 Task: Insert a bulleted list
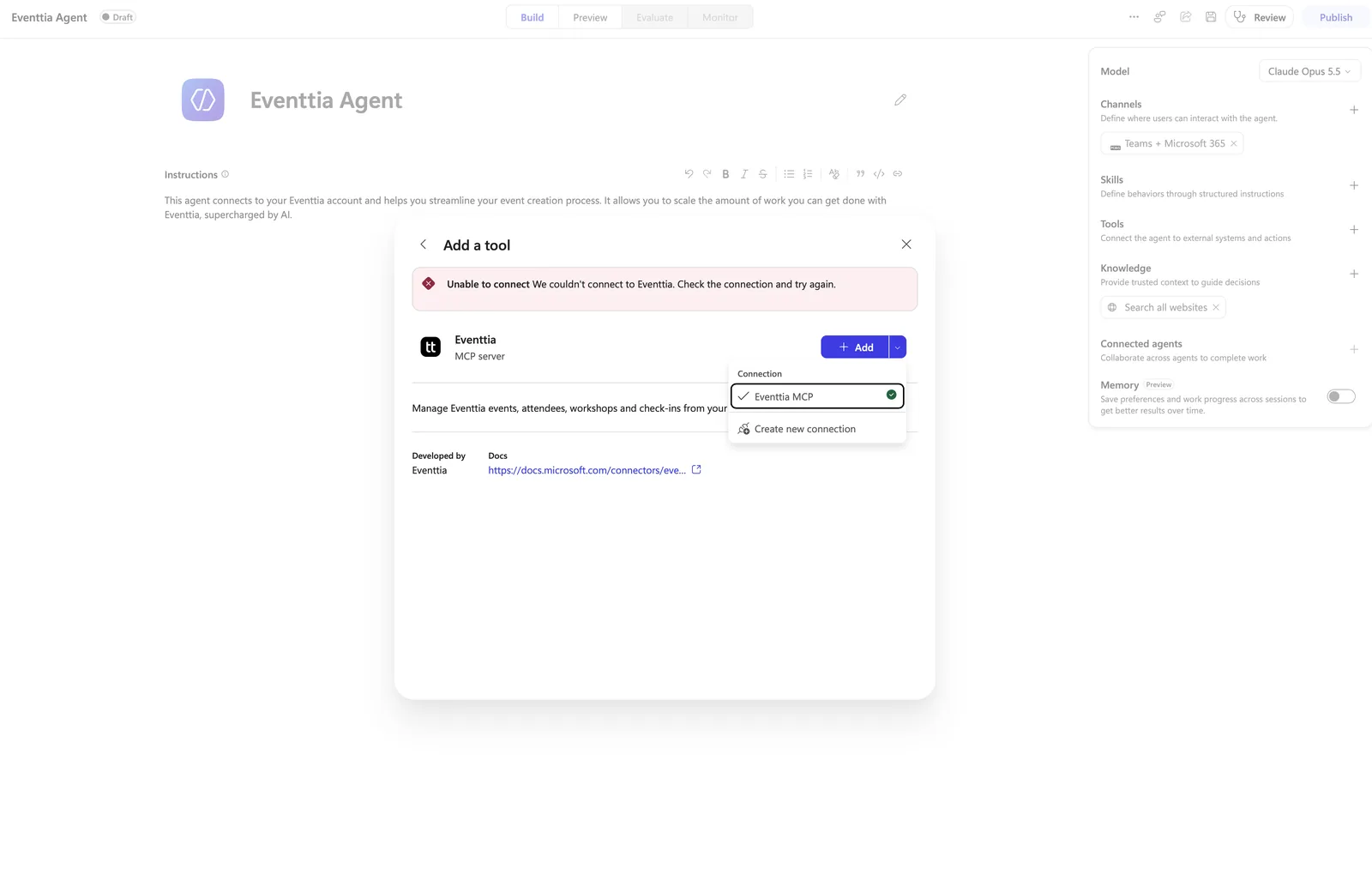(789, 174)
